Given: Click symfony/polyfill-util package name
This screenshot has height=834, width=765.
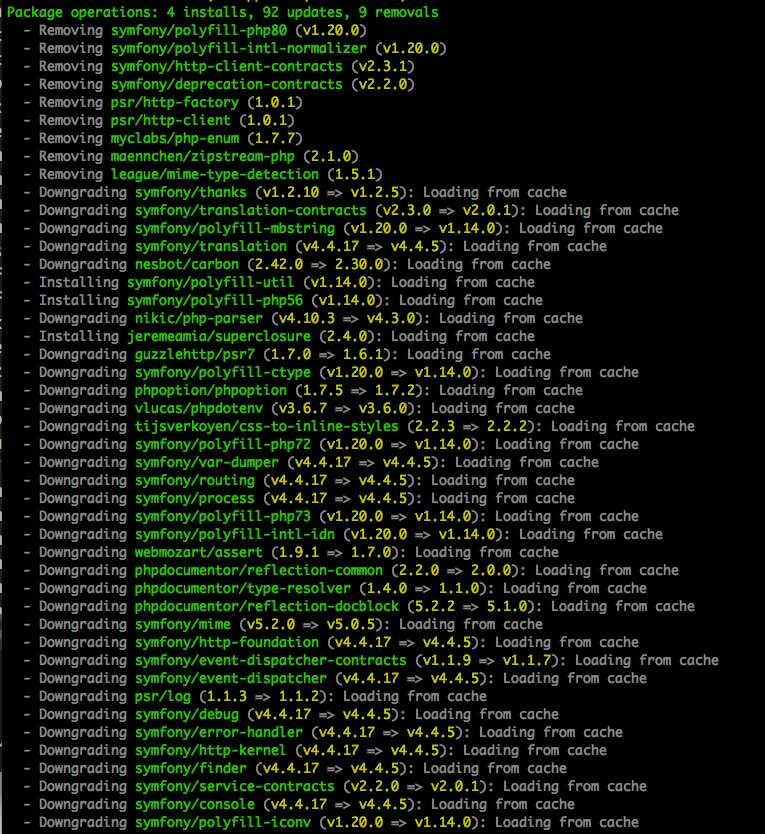Looking at the screenshot, I should [211, 282].
